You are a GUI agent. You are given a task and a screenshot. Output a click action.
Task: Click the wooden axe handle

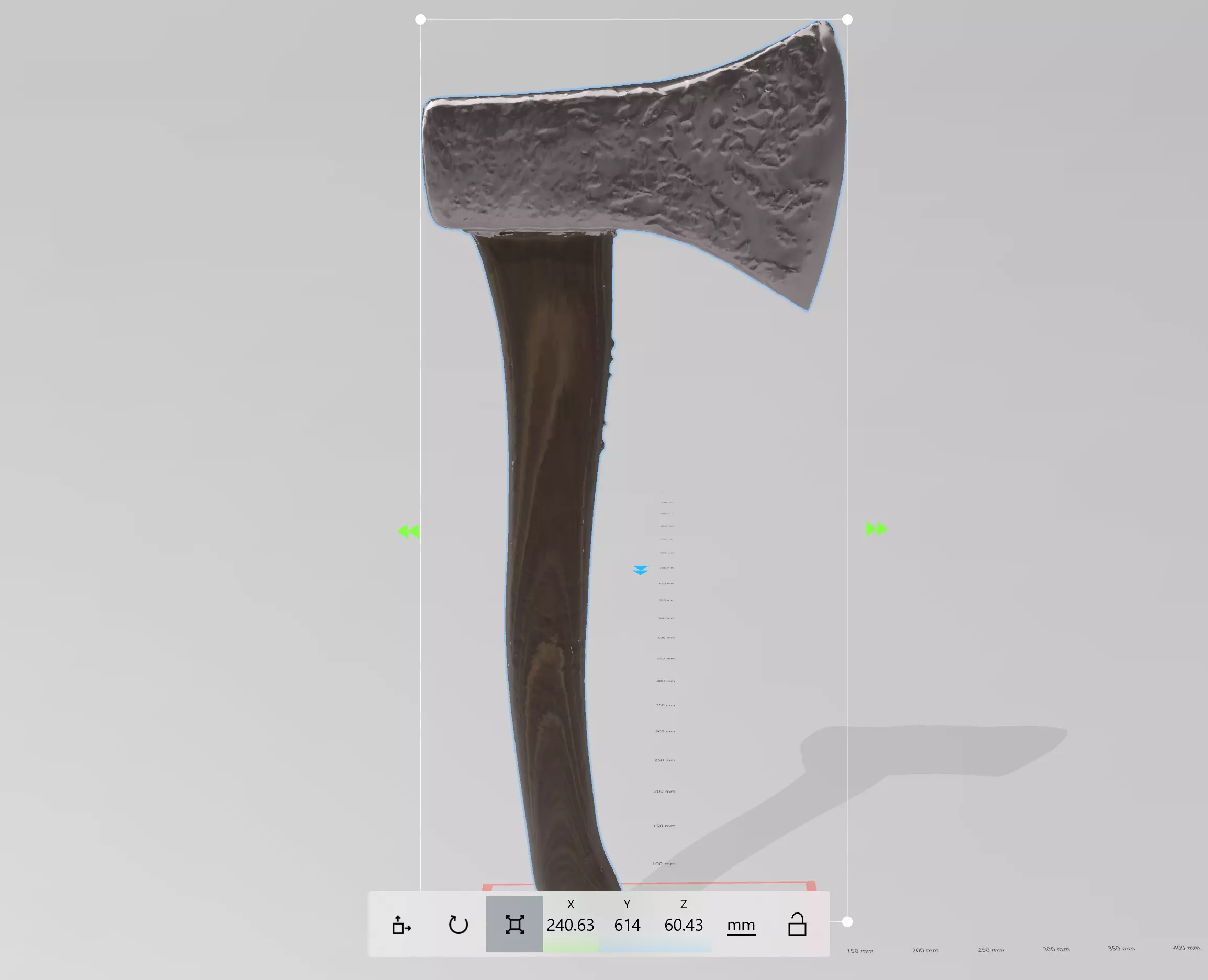(x=551, y=508)
